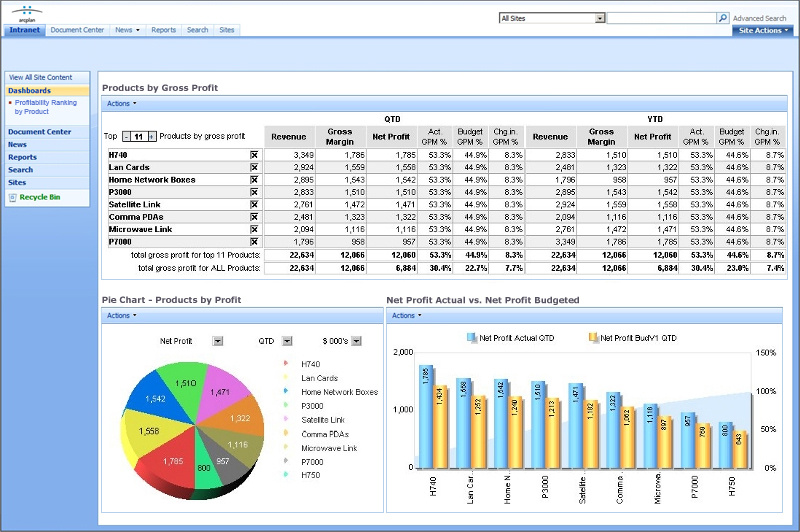Open the All Sites scope dropdown
The image size is (800, 532).
tap(600, 18)
